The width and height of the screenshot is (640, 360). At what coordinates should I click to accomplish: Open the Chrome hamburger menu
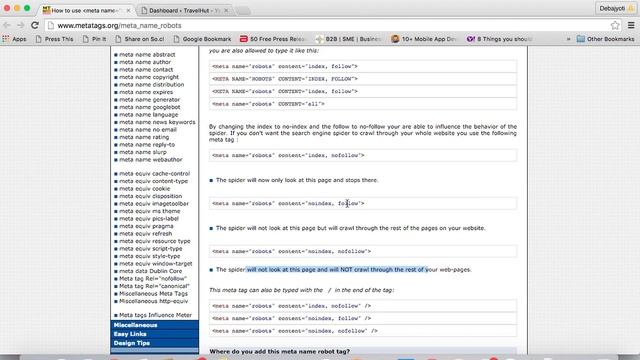click(x=631, y=25)
